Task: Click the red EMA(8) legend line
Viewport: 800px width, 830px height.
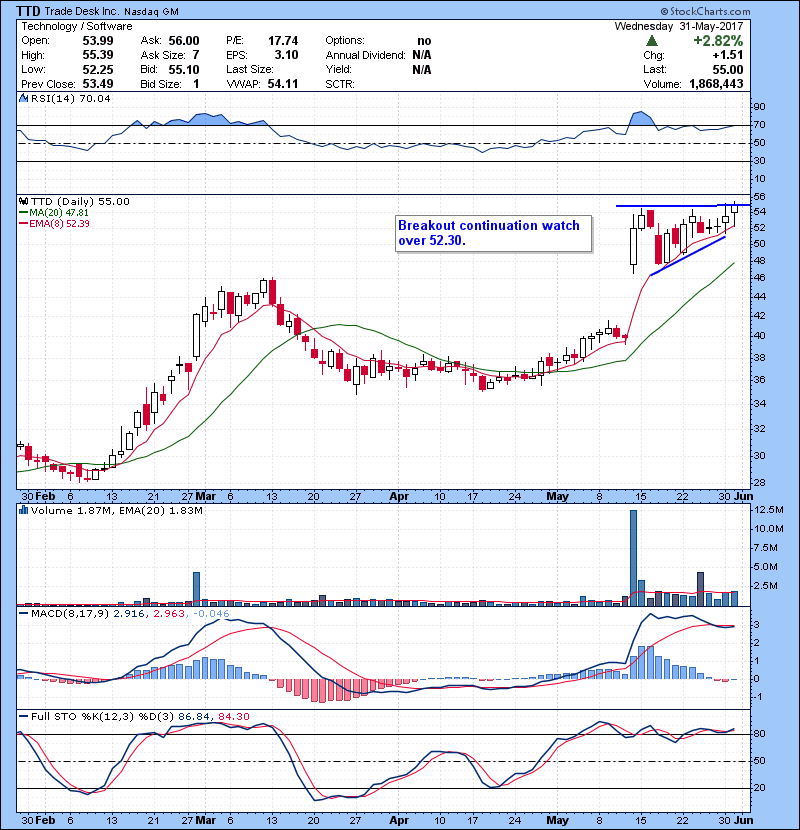Action: tap(23, 223)
